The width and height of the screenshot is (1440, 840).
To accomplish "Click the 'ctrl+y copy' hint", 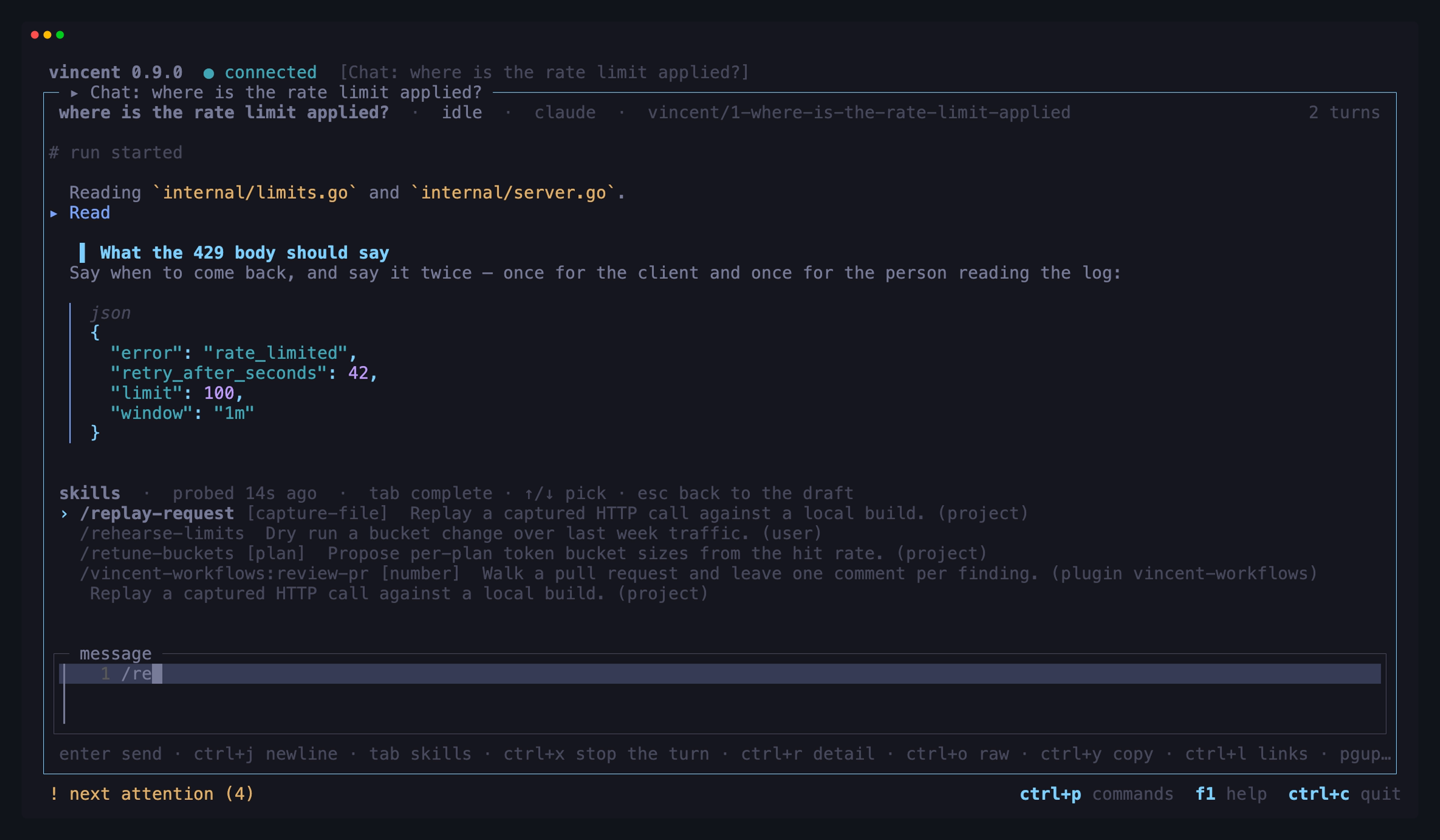I will click(x=1097, y=754).
